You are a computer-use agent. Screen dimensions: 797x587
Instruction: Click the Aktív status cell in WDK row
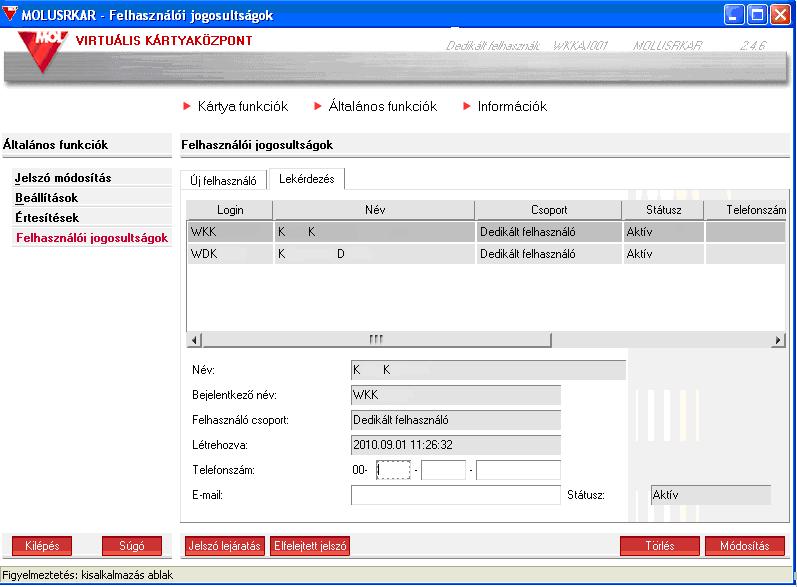point(663,254)
